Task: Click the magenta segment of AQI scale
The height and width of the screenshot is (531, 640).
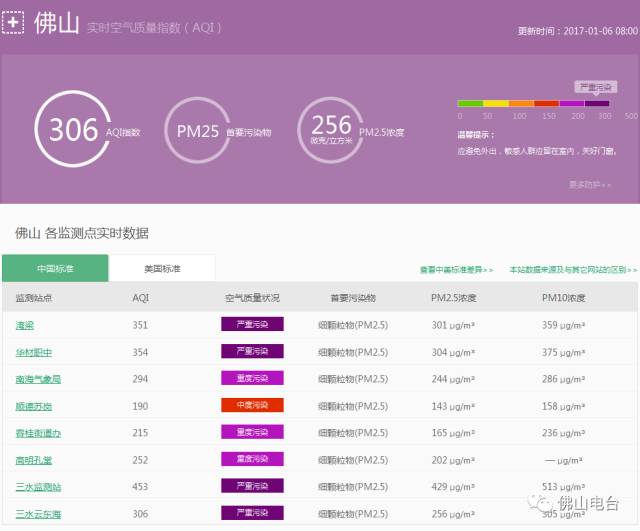Action: pyautogui.click(x=572, y=103)
